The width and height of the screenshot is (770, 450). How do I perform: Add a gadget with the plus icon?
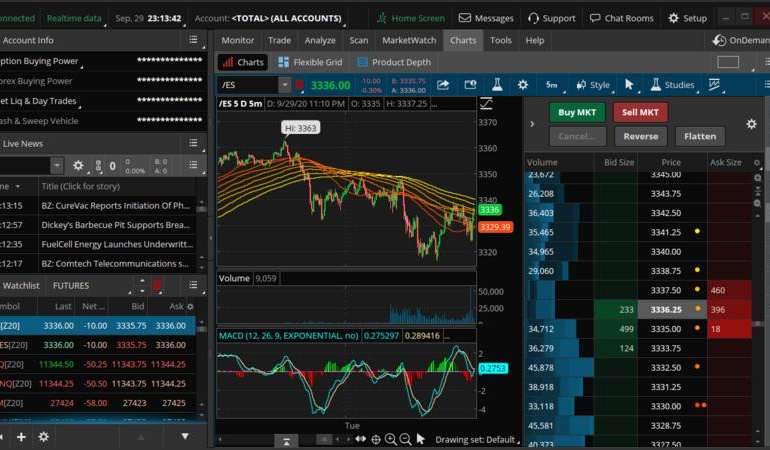point(21,437)
